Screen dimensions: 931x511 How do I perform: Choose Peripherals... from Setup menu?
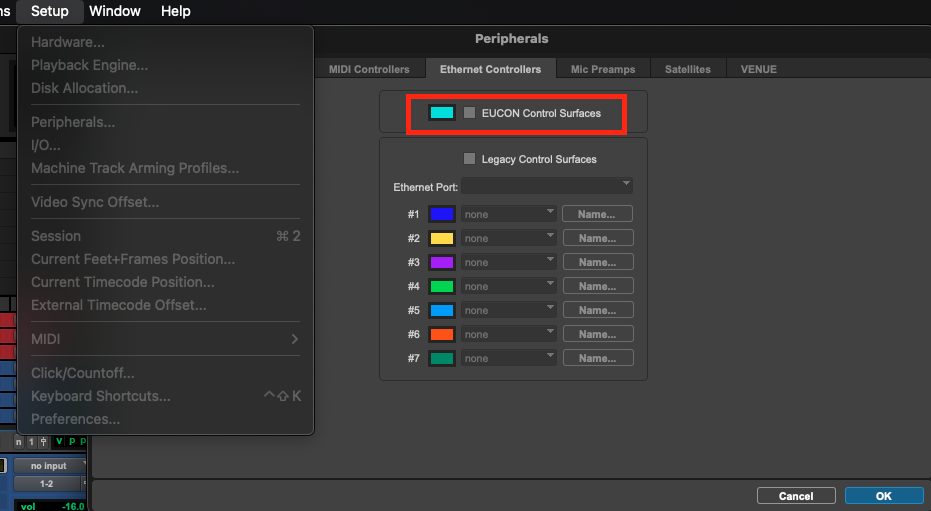coord(165,122)
